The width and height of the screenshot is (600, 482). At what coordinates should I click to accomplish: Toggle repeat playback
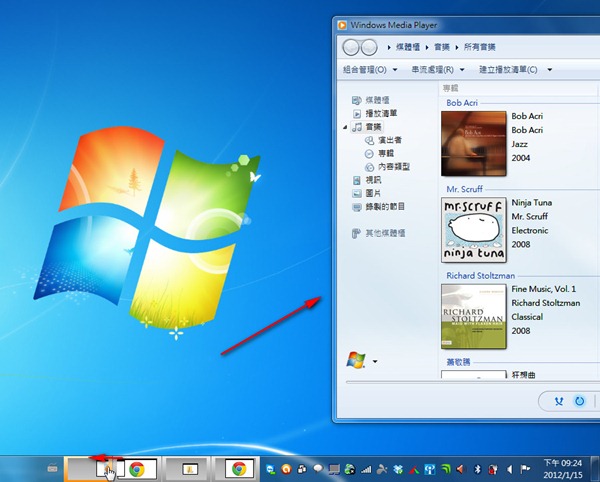[580, 401]
